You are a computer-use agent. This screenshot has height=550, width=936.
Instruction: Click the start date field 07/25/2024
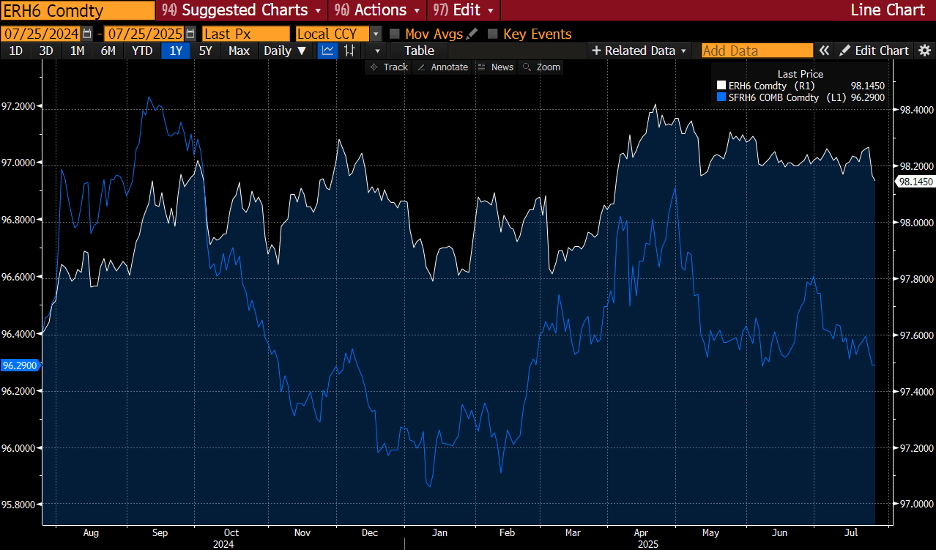point(41,34)
